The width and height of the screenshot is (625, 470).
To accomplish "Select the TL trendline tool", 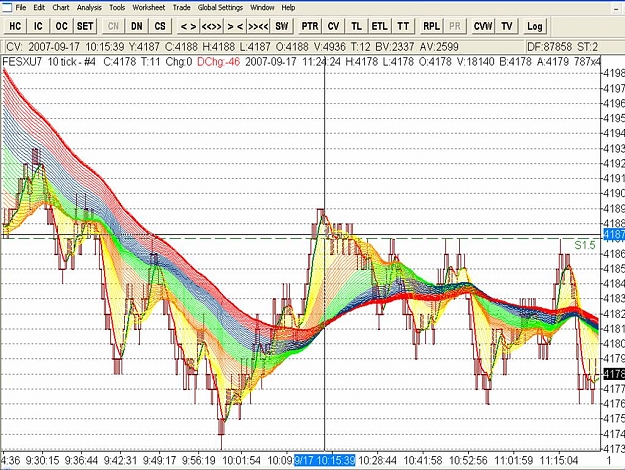I will click(356, 26).
